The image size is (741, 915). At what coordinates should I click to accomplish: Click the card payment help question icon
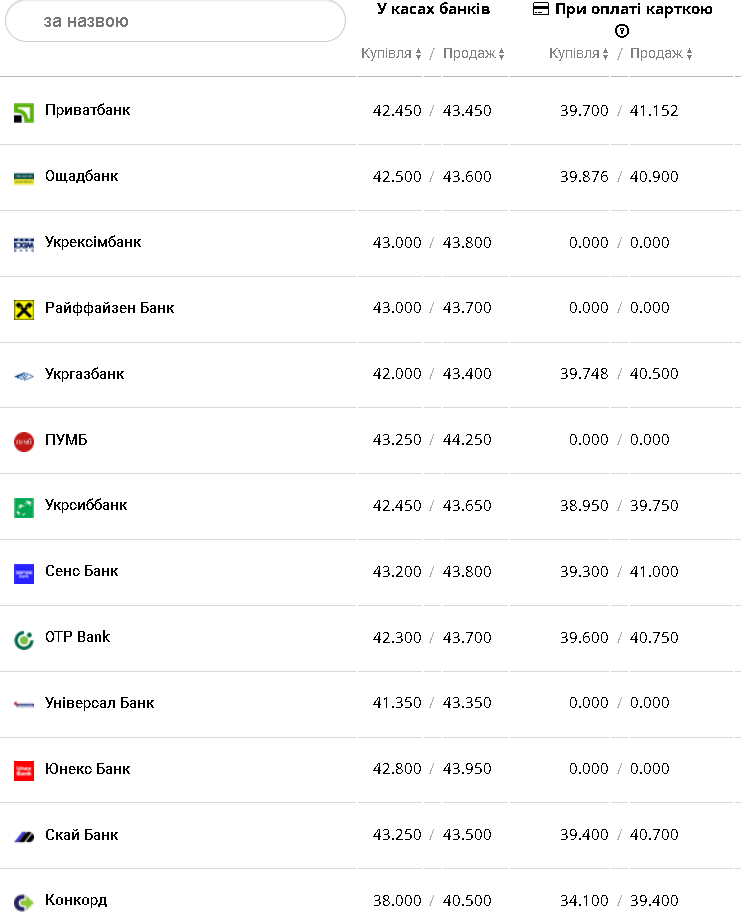click(x=622, y=31)
